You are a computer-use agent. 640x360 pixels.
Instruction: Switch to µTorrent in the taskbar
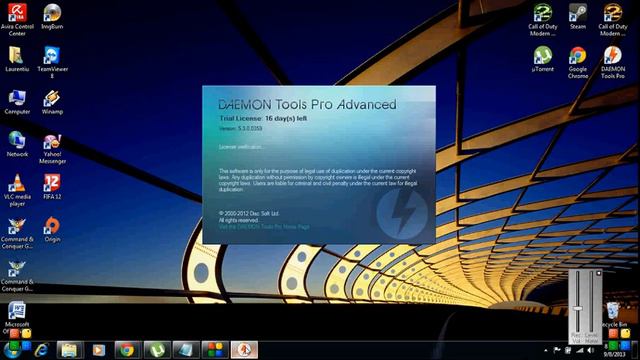[x=157, y=350]
